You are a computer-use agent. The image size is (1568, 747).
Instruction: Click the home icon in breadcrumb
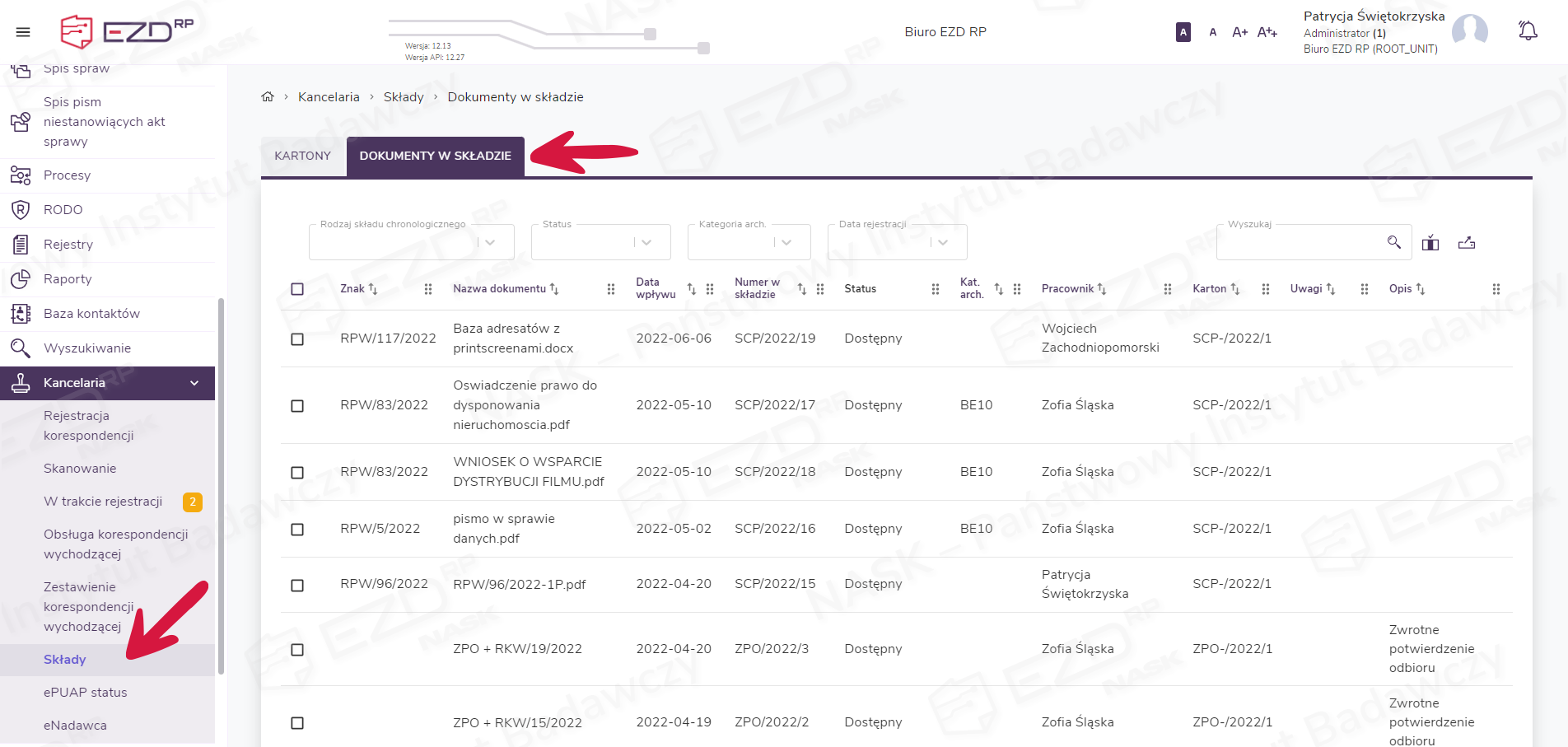(x=268, y=97)
